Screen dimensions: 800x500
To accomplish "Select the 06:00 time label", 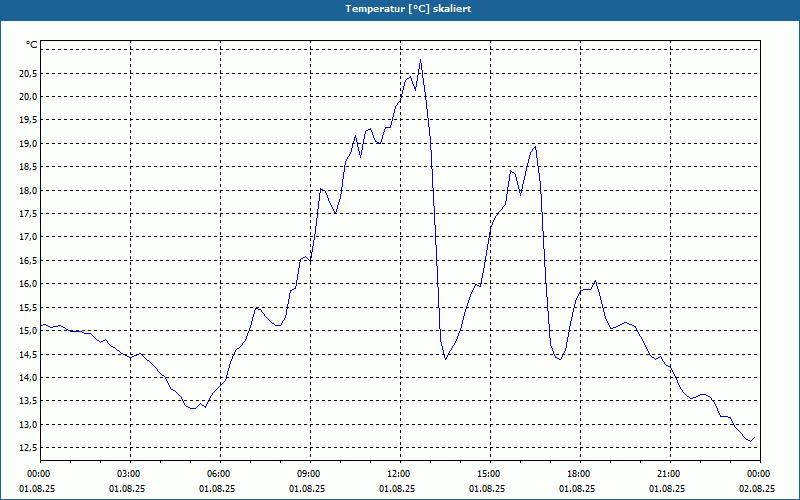I will [x=220, y=474].
